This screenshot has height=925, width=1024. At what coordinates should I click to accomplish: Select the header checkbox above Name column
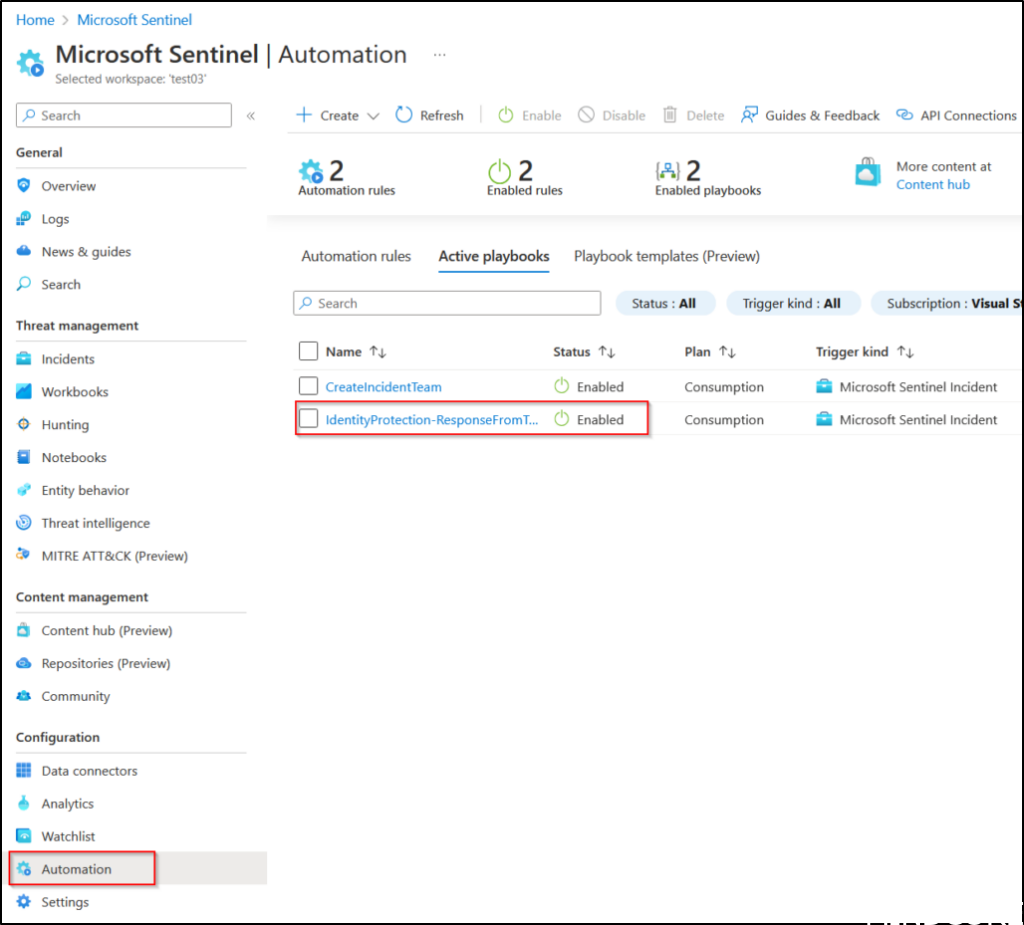click(x=307, y=351)
